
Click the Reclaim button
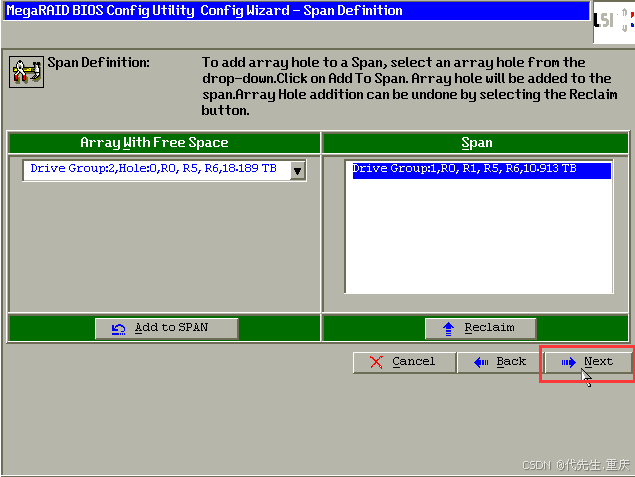pos(481,328)
